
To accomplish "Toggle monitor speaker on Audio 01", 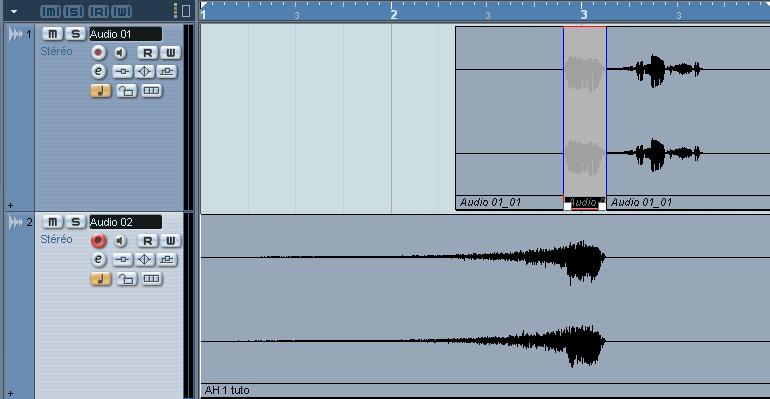I will pyautogui.click(x=120, y=53).
